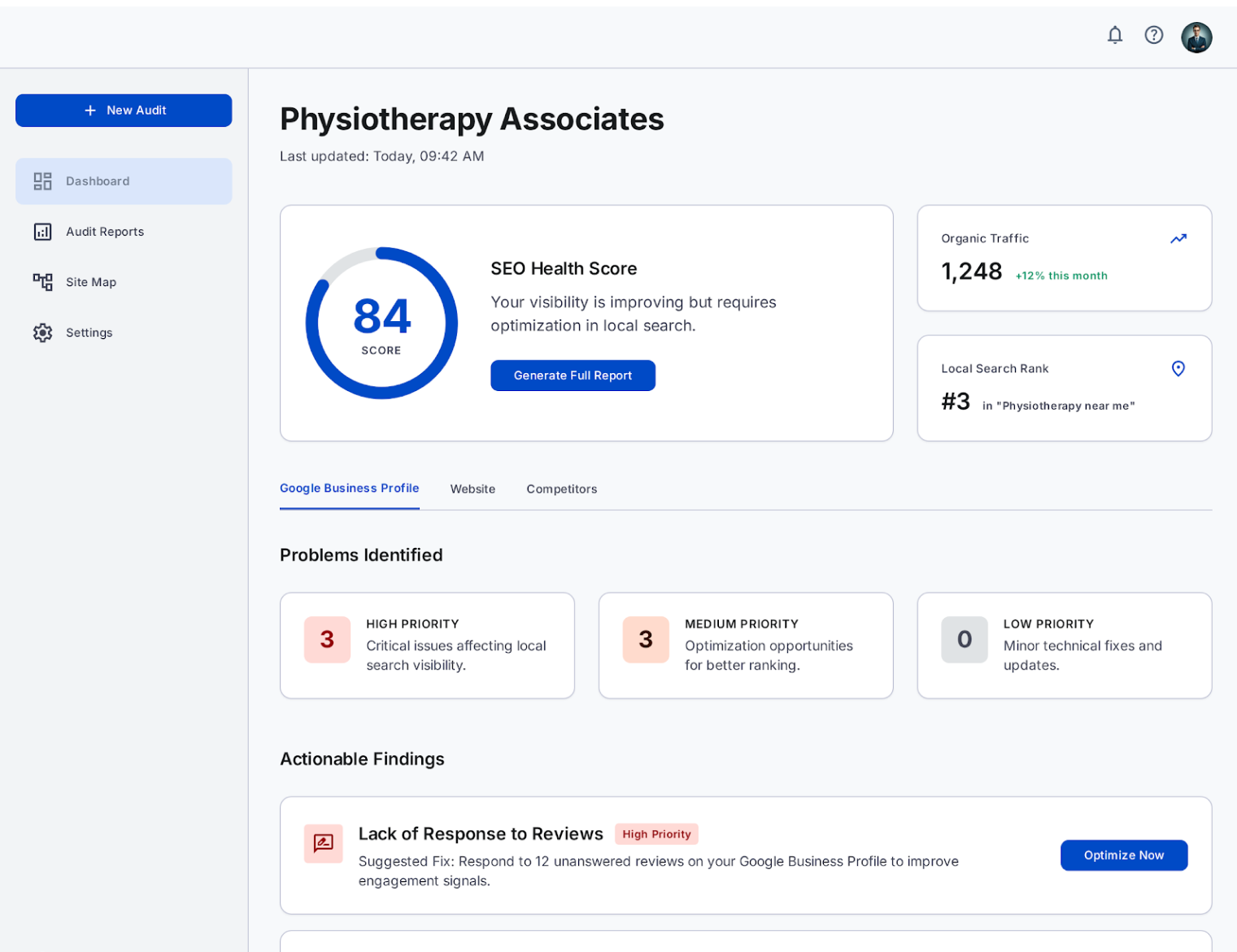Open the High Priority problems card
1237x952 pixels.
click(427, 646)
